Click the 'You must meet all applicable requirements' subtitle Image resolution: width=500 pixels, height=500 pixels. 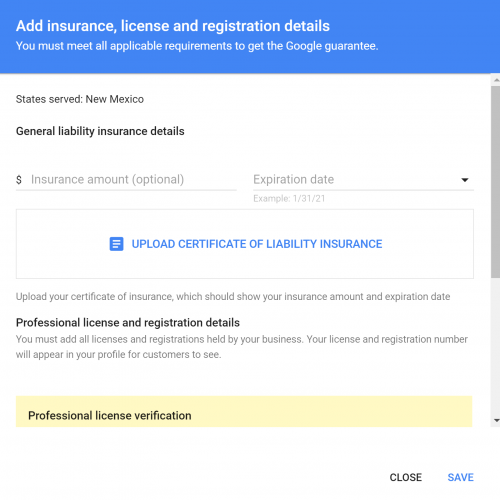pos(197,46)
